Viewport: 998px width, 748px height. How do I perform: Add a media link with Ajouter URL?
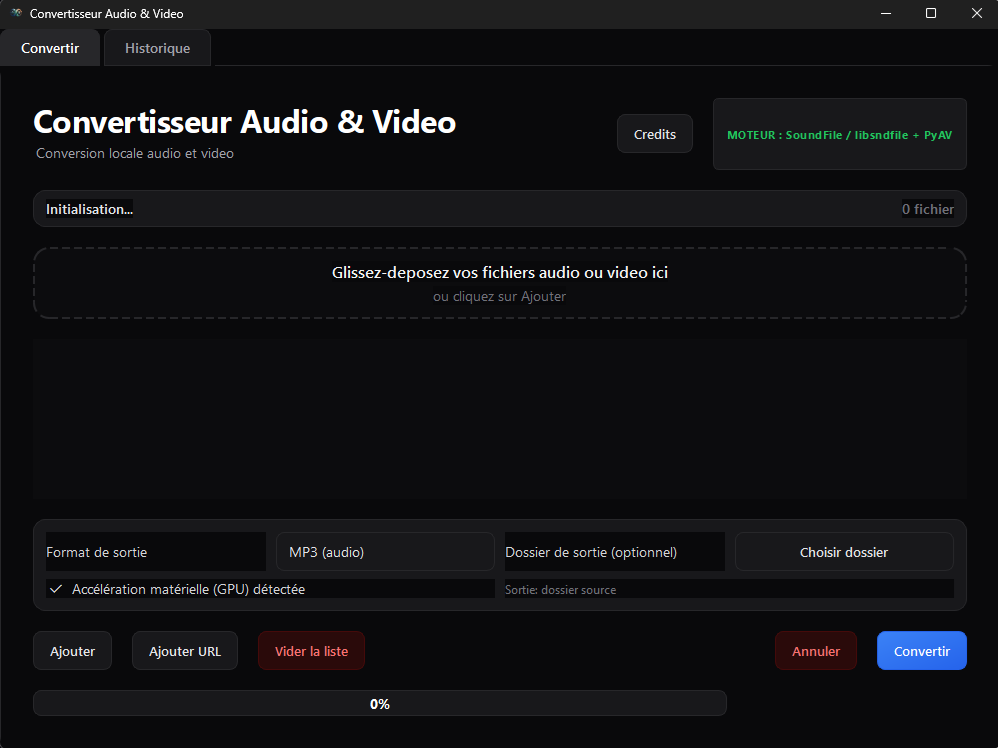pyautogui.click(x=184, y=650)
